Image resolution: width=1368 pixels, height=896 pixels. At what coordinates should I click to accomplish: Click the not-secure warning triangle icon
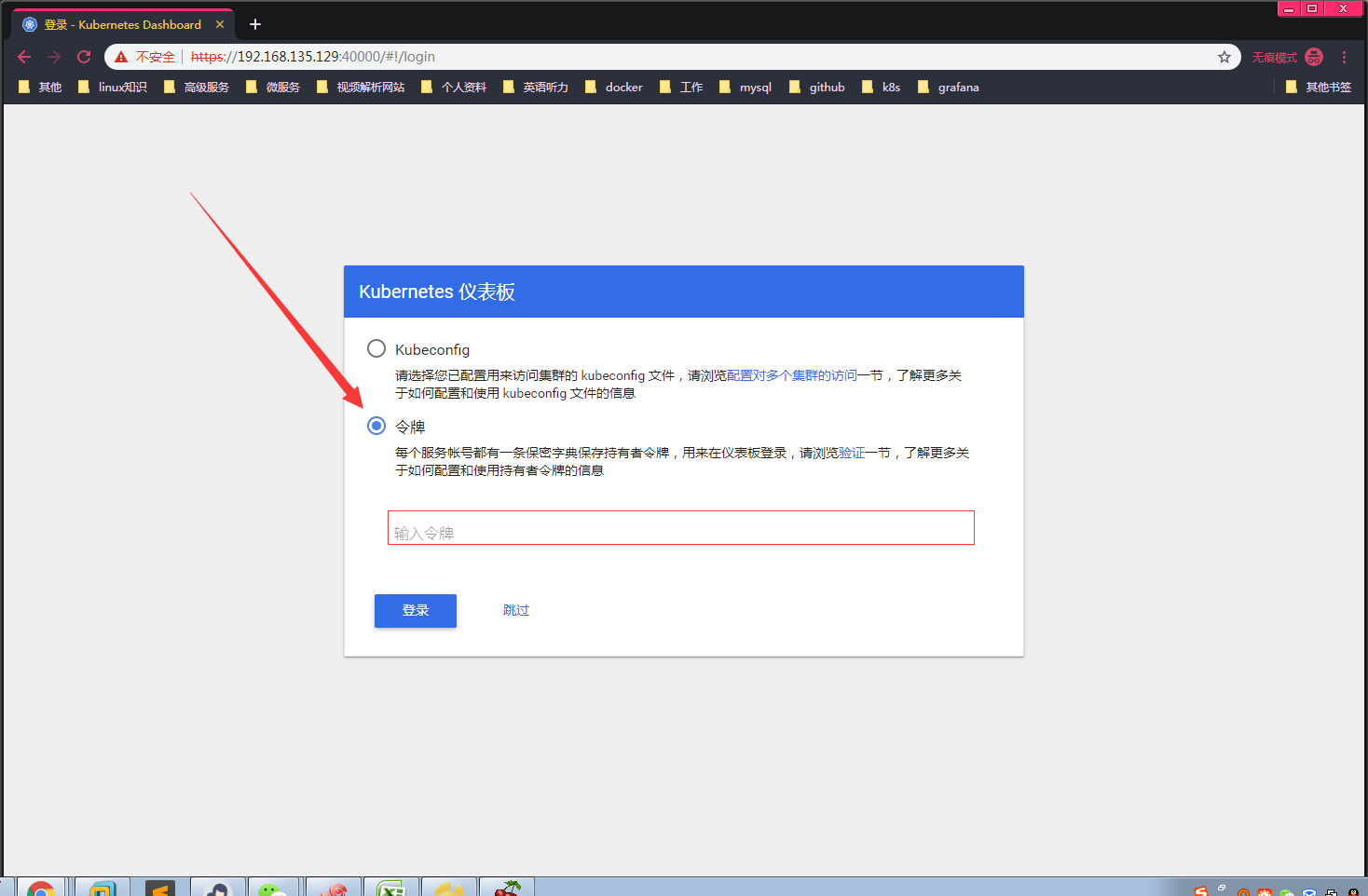(x=121, y=57)
